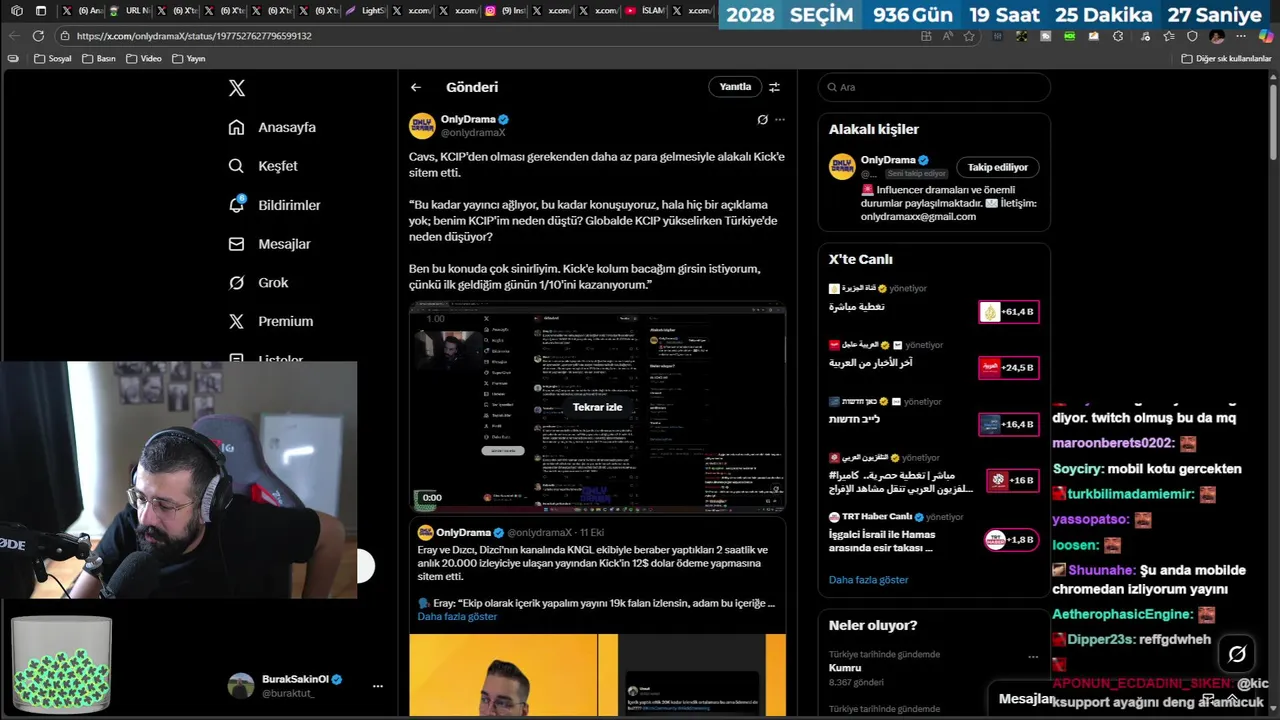Open OnlyDrama post author avatar
Viewport: 1280px width, 720px height.
click(422, 125)
